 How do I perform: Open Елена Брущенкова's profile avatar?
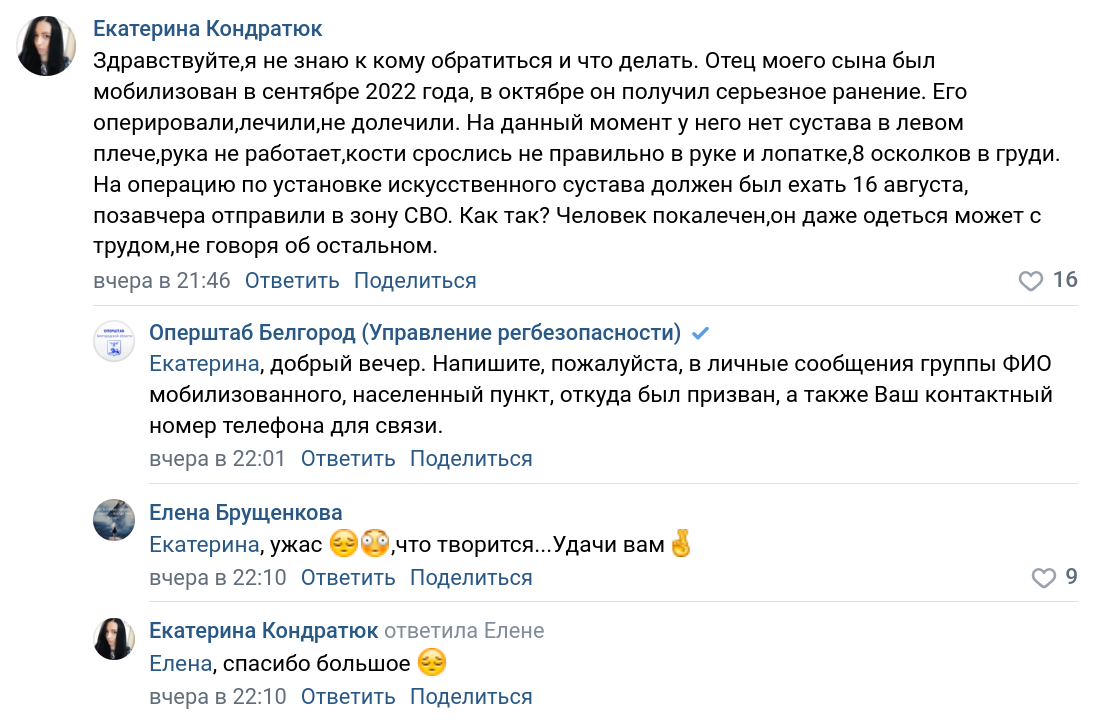114,520
